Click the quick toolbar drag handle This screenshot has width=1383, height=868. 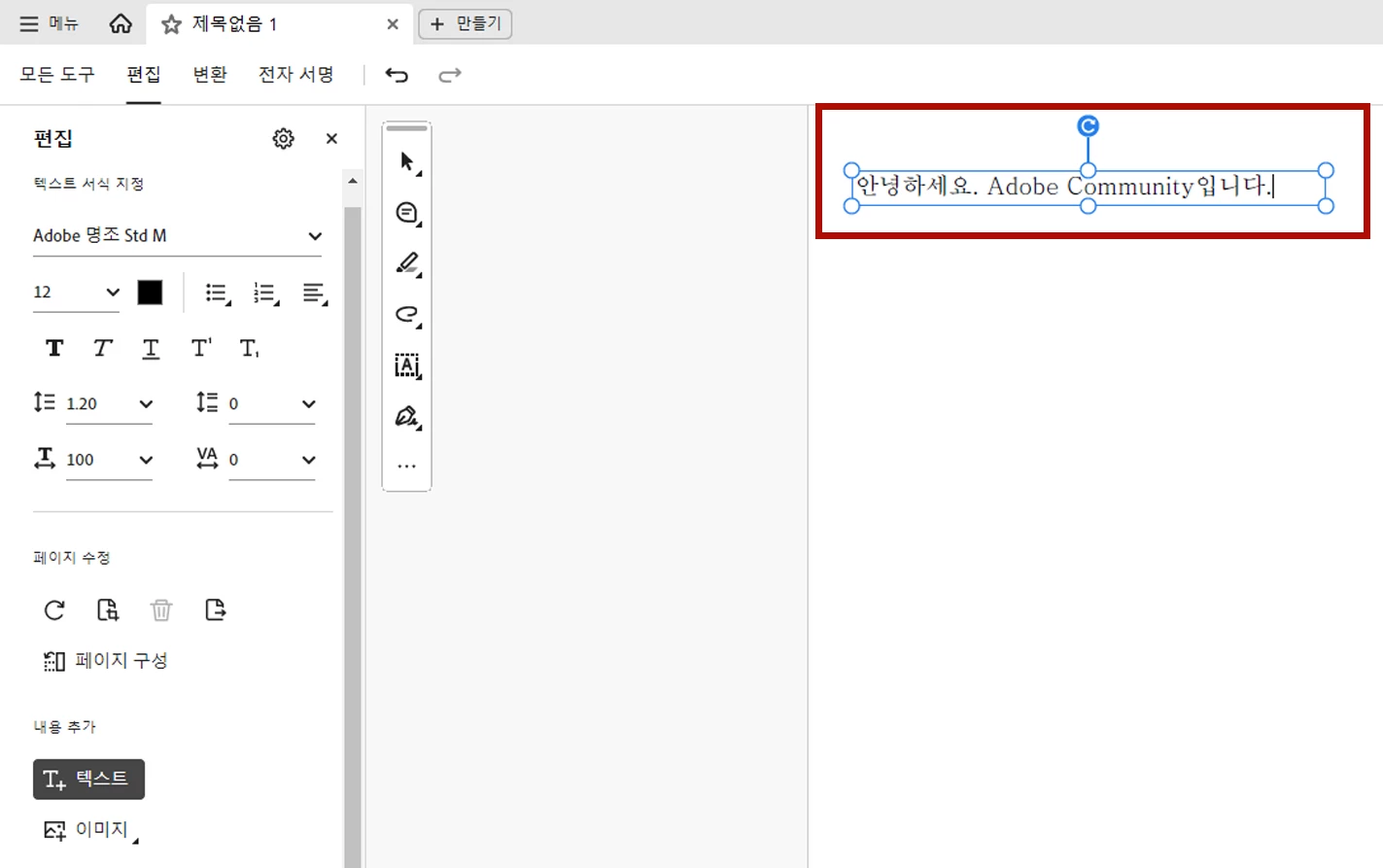tap(407, 128)
